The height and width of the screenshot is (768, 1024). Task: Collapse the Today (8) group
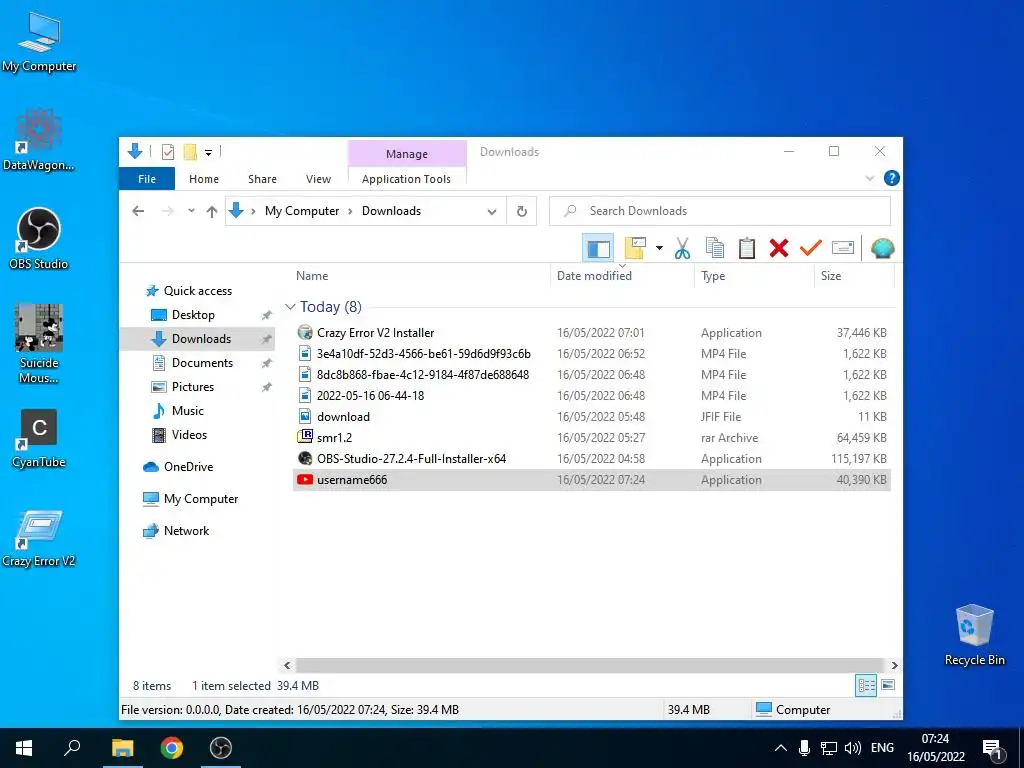click(291, 307)
